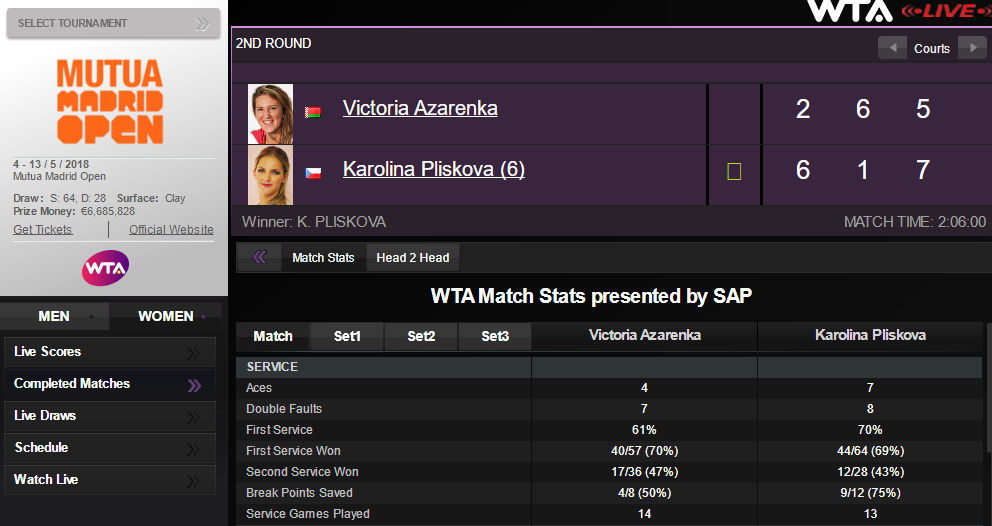The image size is (992, 526).
Task: Expand the Select Tournament dropdown
Action: [114, 23]
